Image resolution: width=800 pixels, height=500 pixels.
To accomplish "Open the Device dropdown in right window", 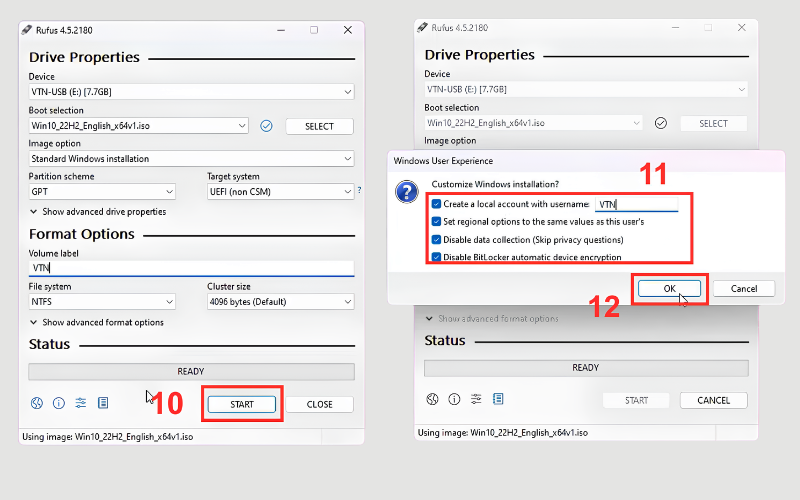I will tap(586, 89).
